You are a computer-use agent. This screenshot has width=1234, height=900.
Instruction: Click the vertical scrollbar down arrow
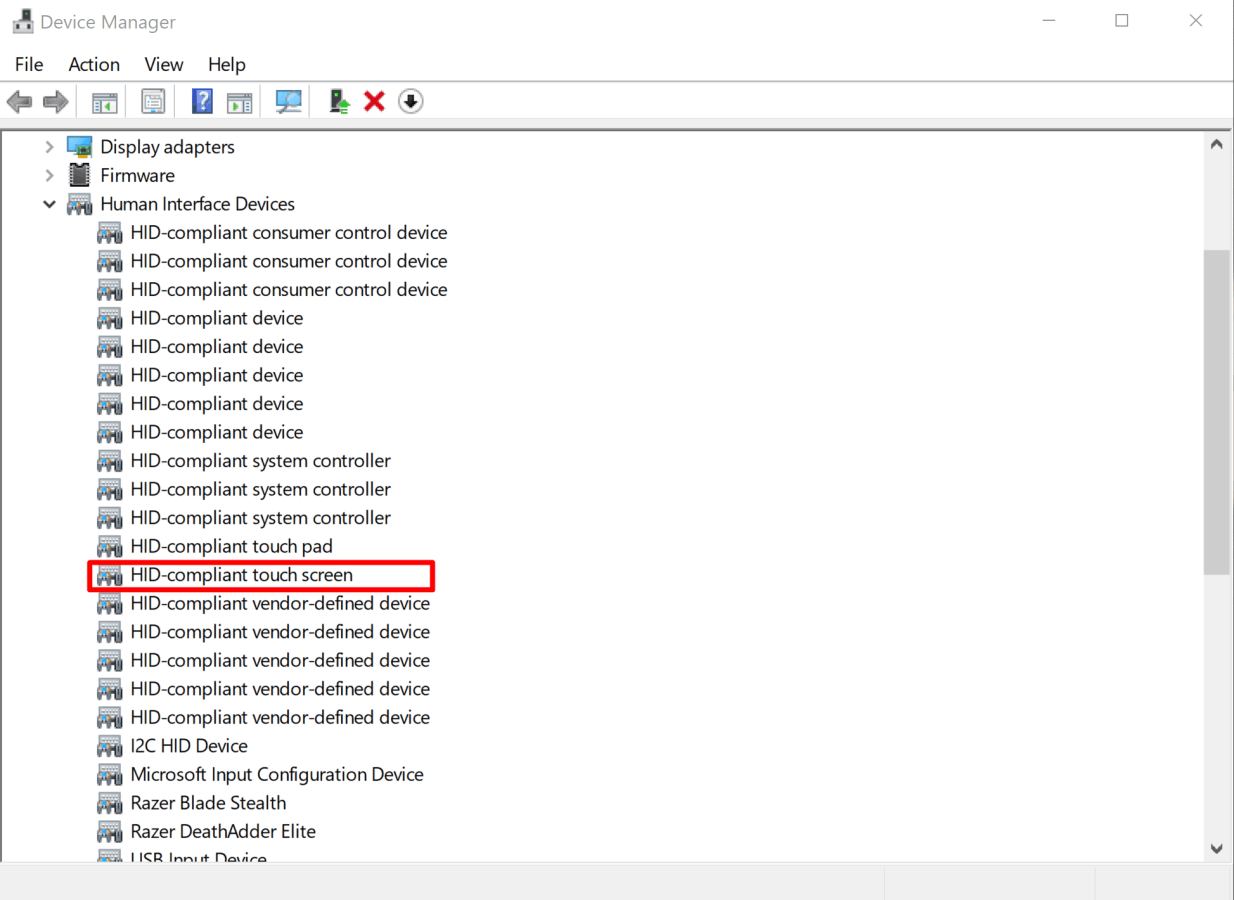coord(1216,849)
